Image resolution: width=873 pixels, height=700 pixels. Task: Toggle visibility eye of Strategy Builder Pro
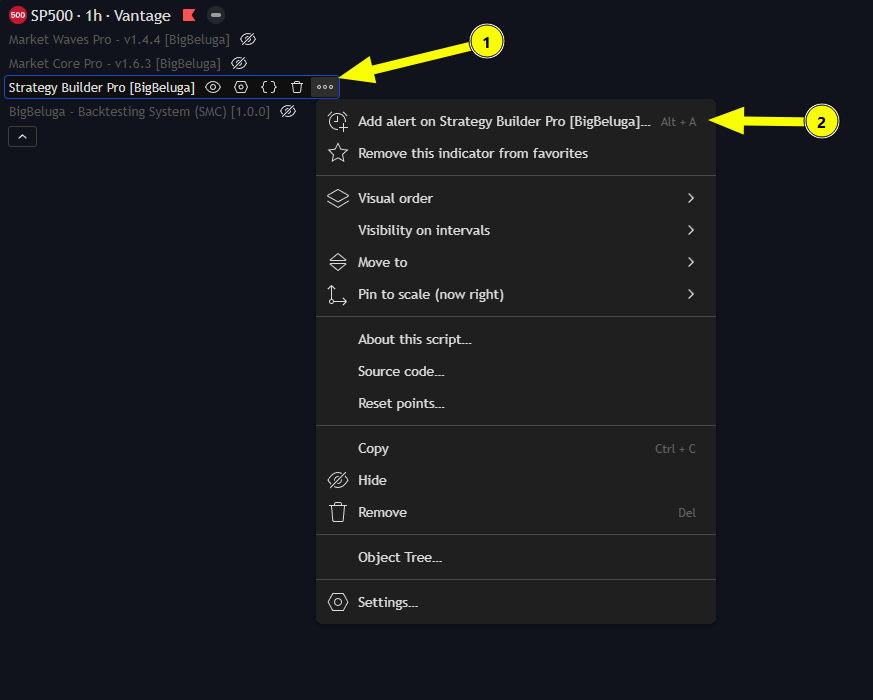tap(213, 87)
